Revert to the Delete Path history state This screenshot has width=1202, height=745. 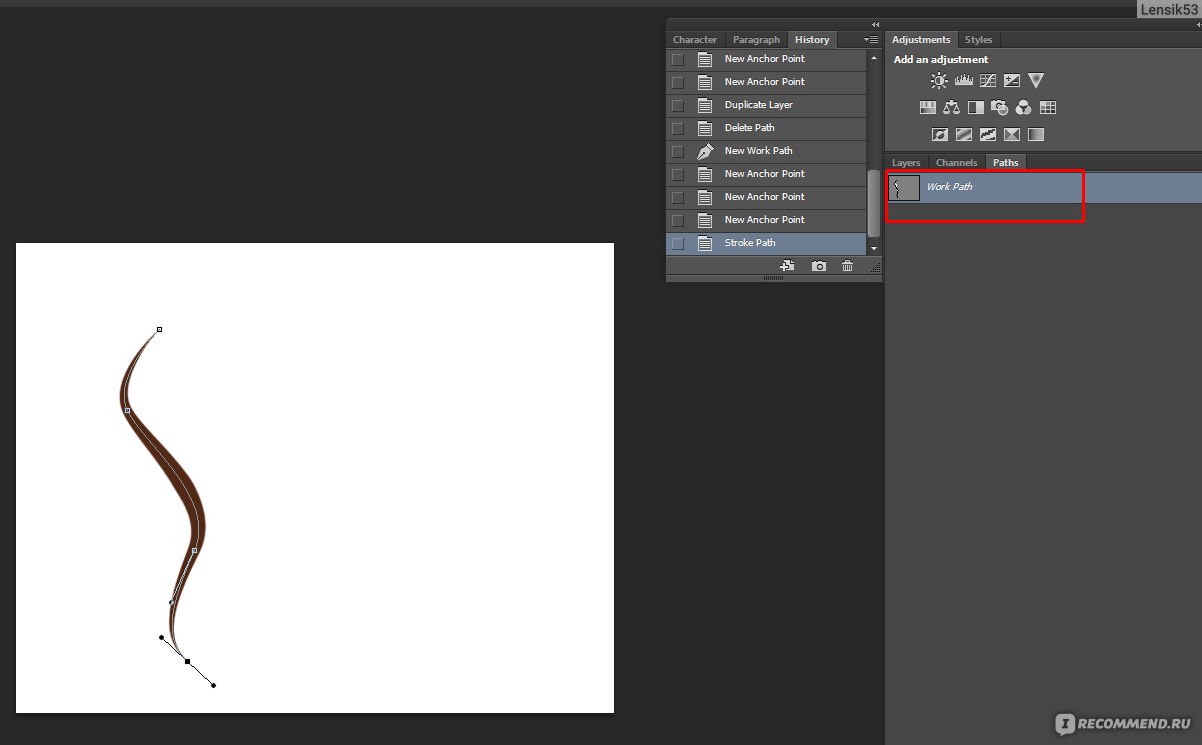click(766, 128)
